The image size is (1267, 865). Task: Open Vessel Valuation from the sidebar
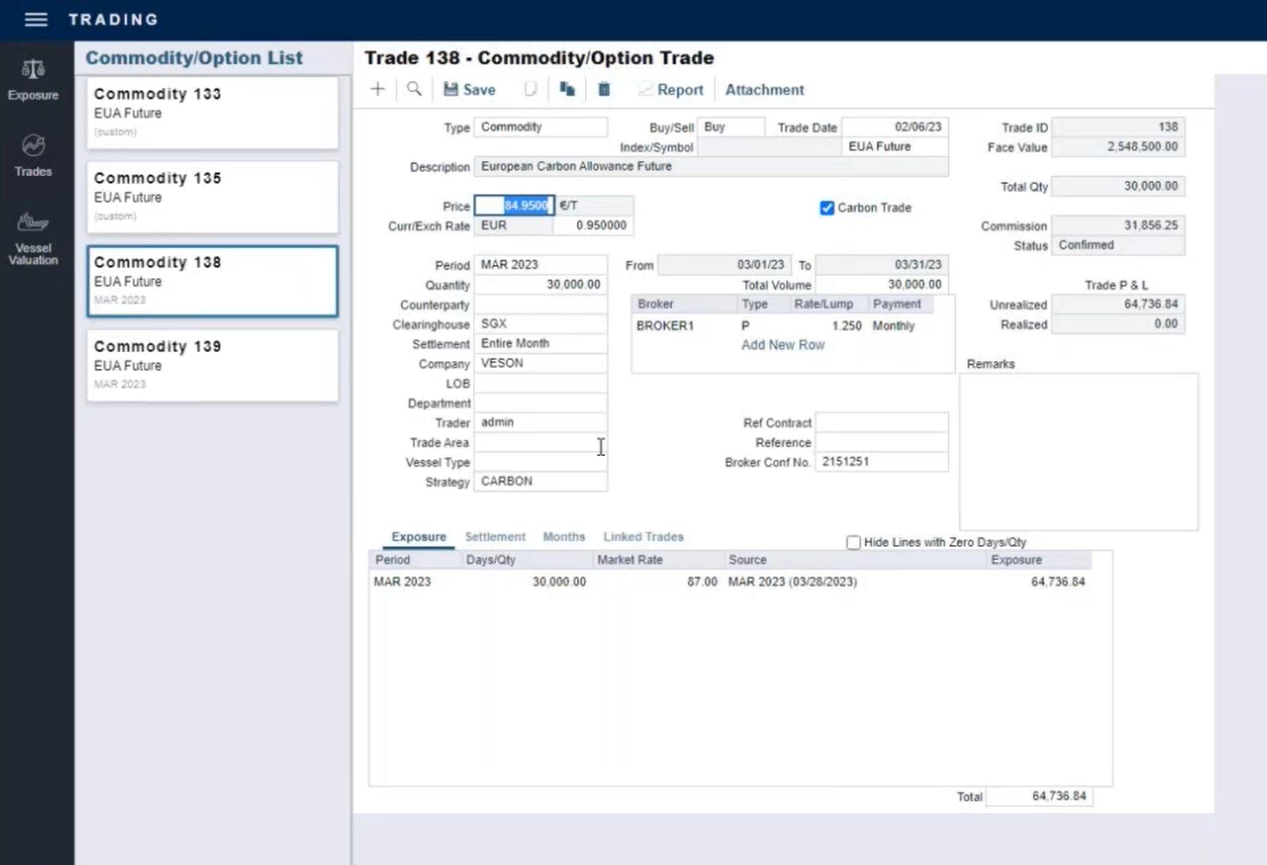pyautogui.click(x=33, y=238)
